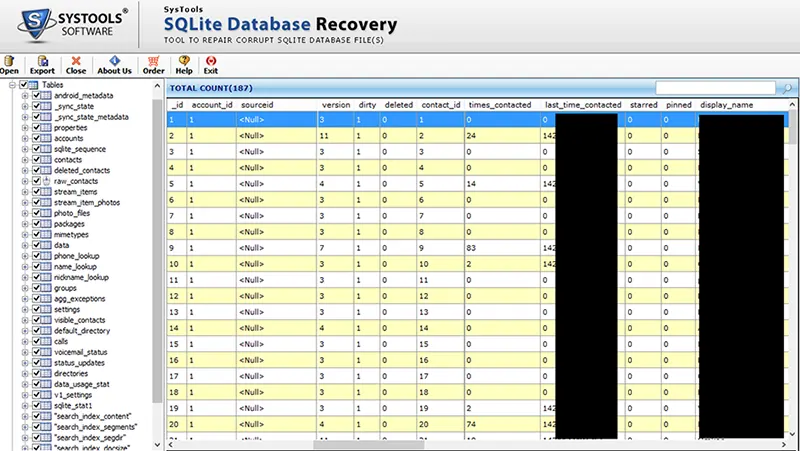Toggle the photo_files checkbox
Viewport: 800px width, 451px height.
pyautogui.click(x=36, y=213)
